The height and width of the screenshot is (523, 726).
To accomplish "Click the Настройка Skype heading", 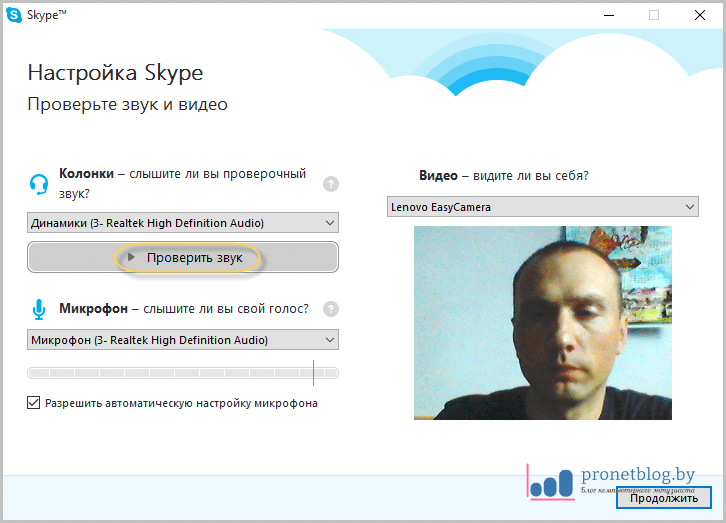I will (115, 73).
